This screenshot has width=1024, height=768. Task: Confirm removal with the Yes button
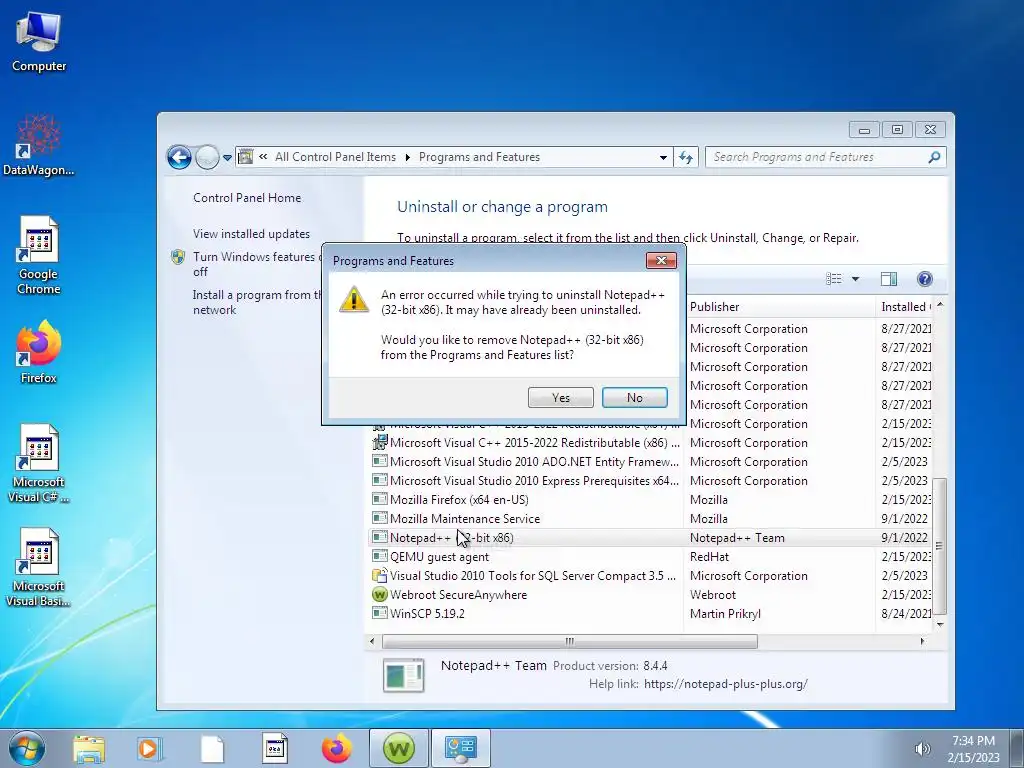click(x=560, y=397)
